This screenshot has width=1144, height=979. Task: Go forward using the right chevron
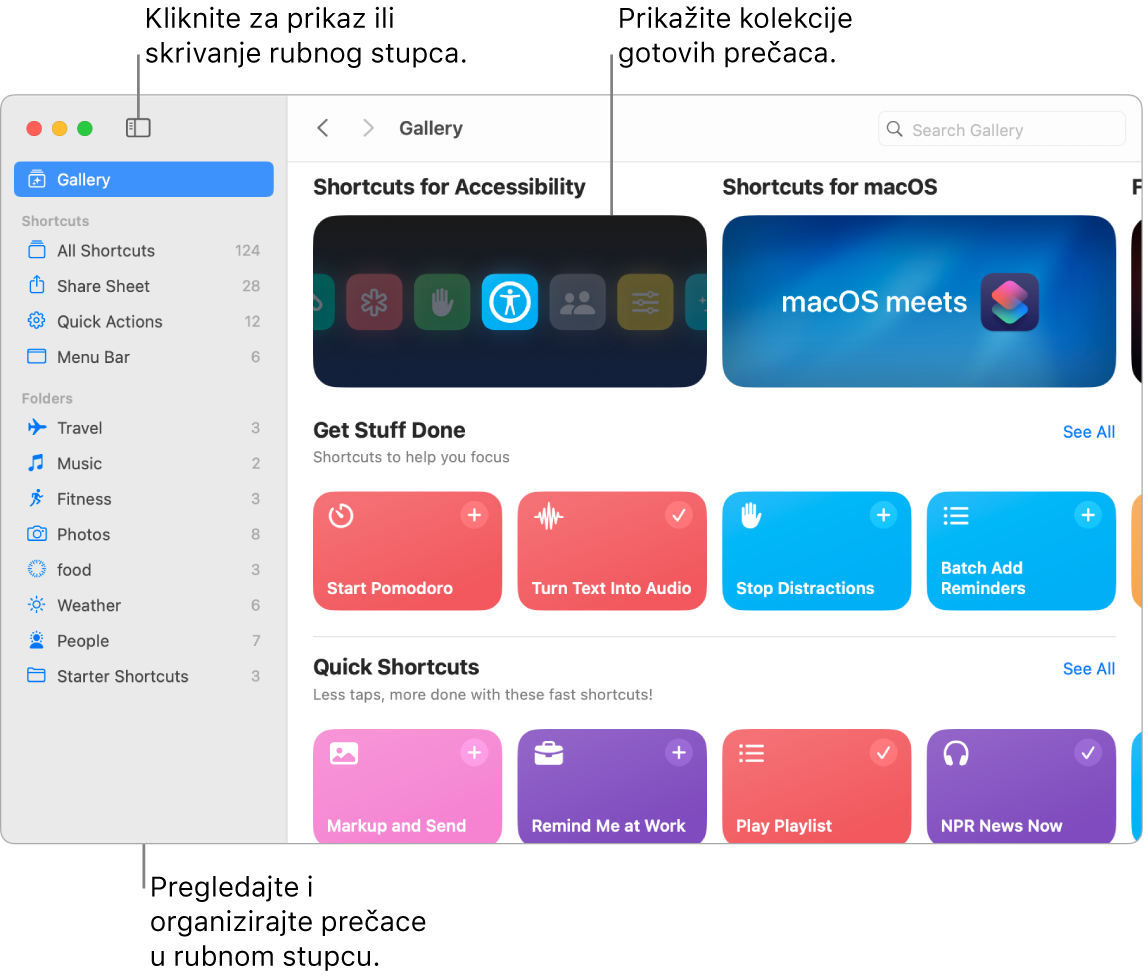coord(368,128)
